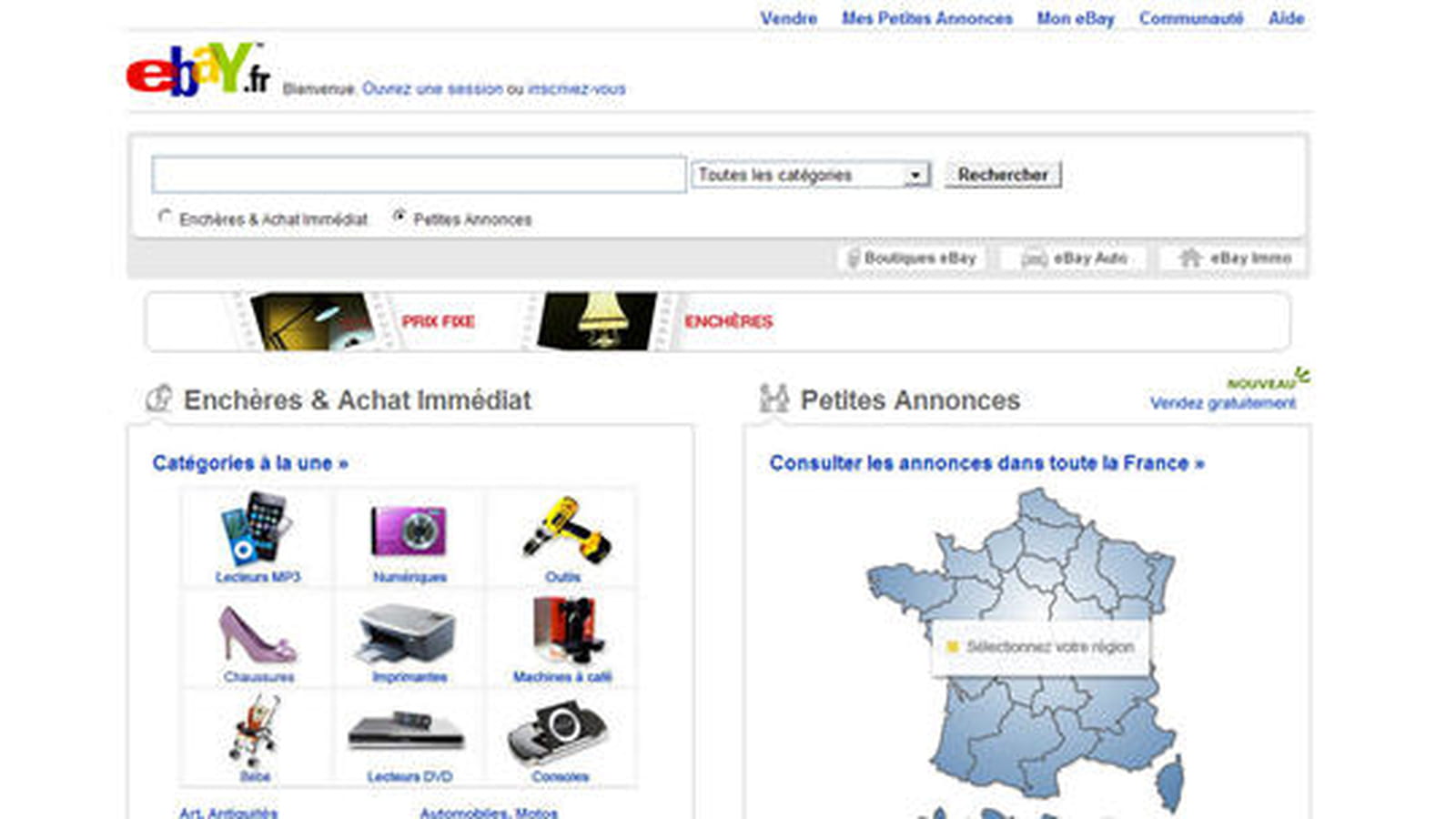This screenshot has width=1456, height=819.
Task: Click the Boutiques eBay icon button
Action: (x=912, y=258)
